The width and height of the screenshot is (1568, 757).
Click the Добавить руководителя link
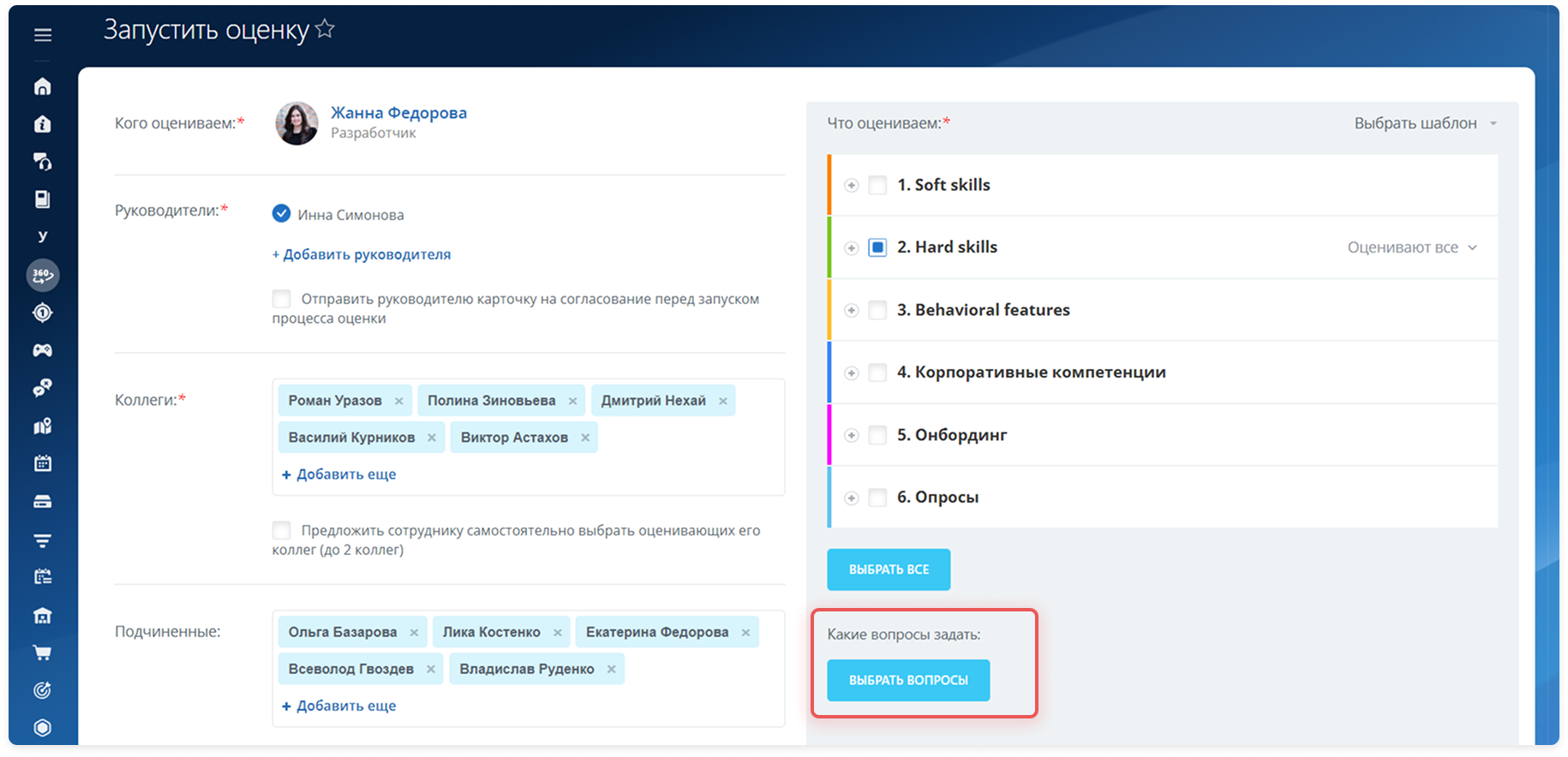(x=361, y=254)
